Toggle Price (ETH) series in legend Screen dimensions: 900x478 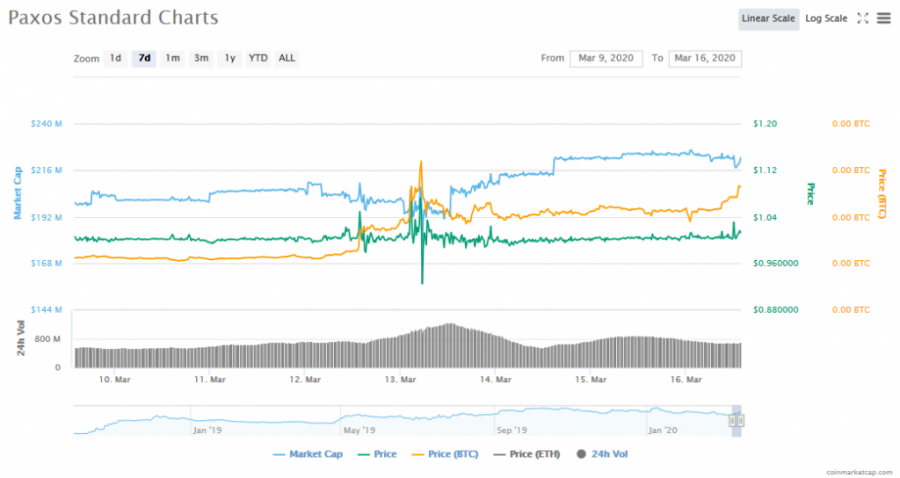pos(527,454)
